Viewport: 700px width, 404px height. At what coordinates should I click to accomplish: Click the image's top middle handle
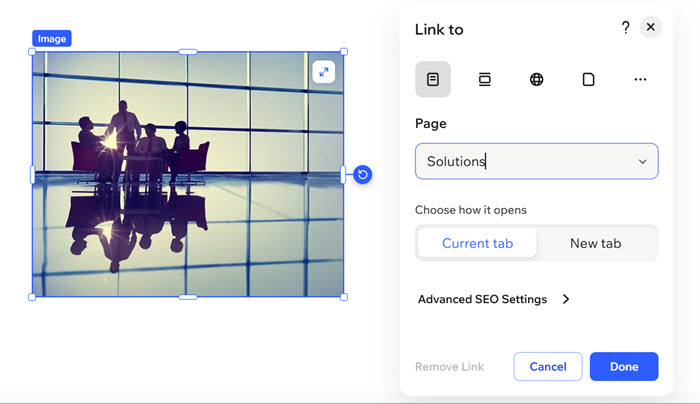click(188, 52)
